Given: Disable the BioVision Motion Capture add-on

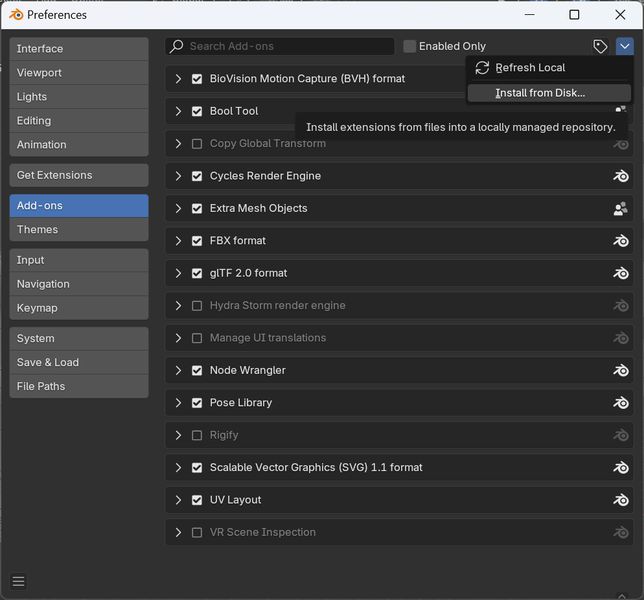Looking at the screenshot, I should click(x=197, y=79).
